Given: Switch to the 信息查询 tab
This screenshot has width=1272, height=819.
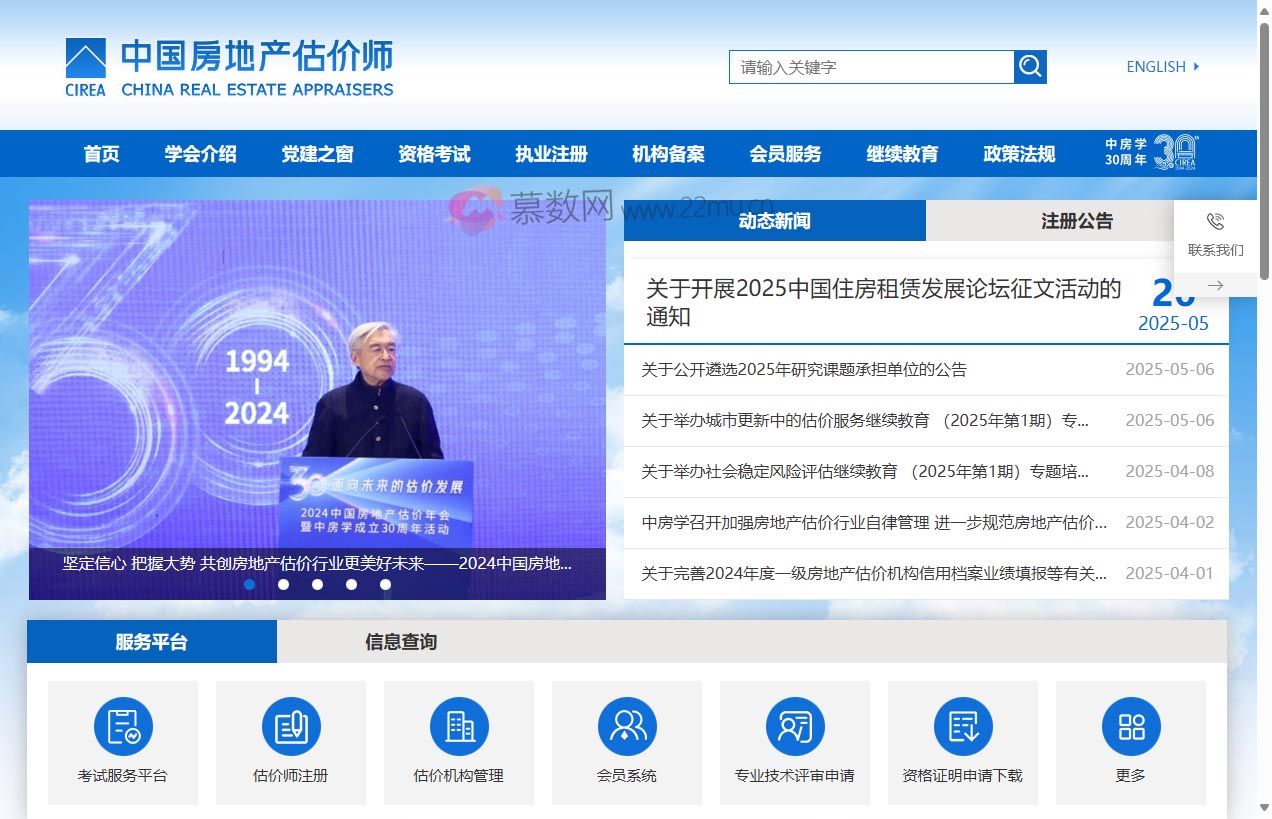Looking at the screenshot, I should pyautogui.click(x=401, y=642).
